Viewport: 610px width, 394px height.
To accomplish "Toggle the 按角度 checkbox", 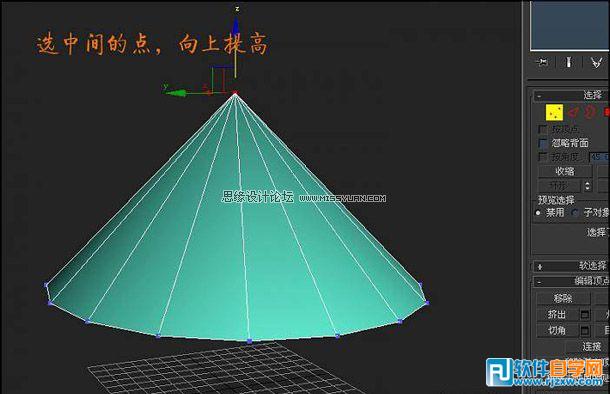I will [x=542, y=157].
